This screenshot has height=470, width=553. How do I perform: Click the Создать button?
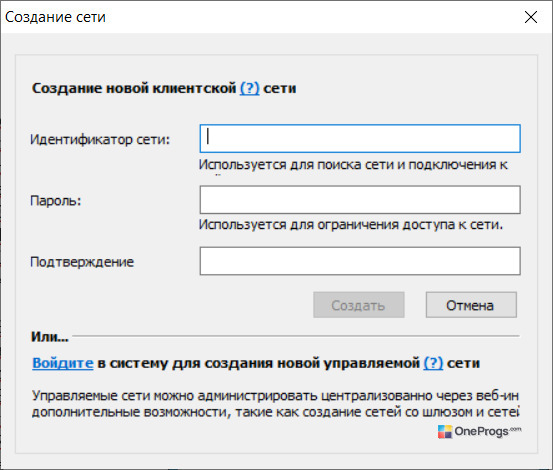[x=359, y=305]
